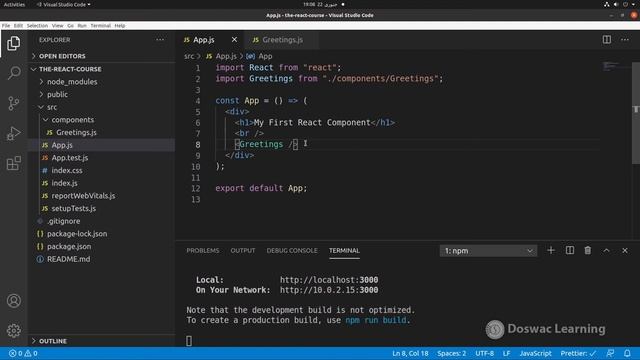Click the editor minimap

611,66
